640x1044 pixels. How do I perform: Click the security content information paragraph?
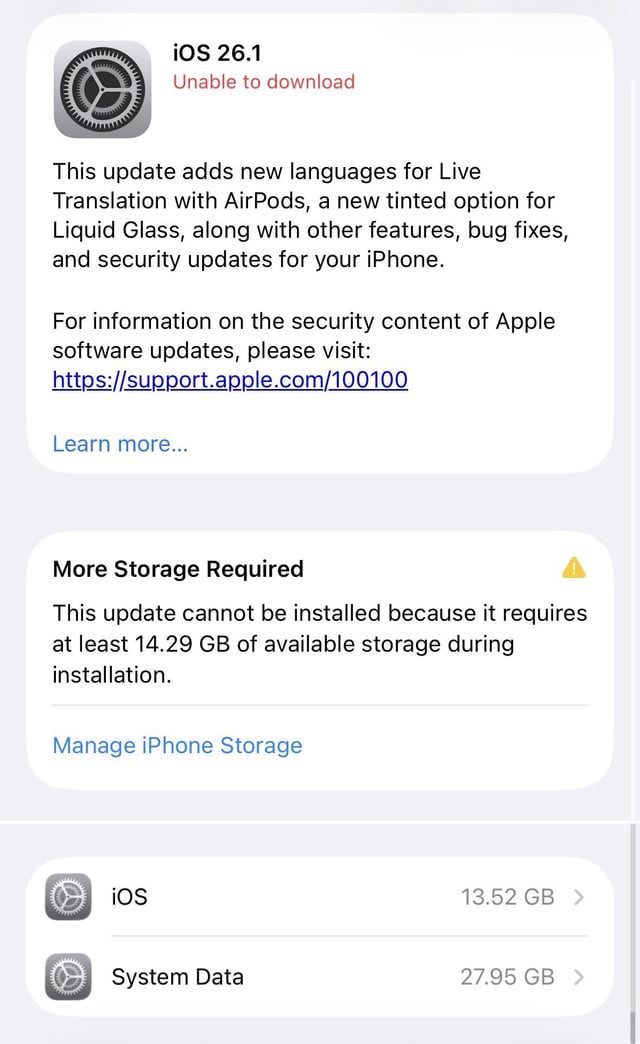point(303,336)
